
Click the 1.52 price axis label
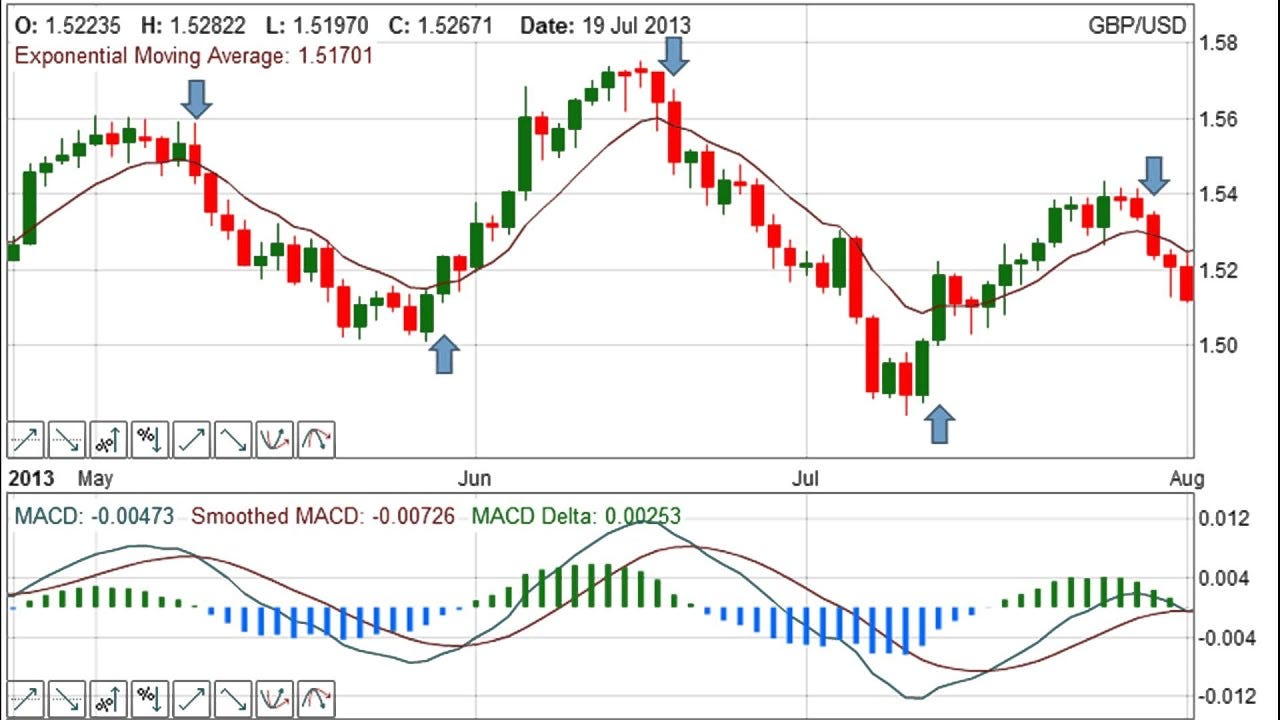[x=1218, y=270]
